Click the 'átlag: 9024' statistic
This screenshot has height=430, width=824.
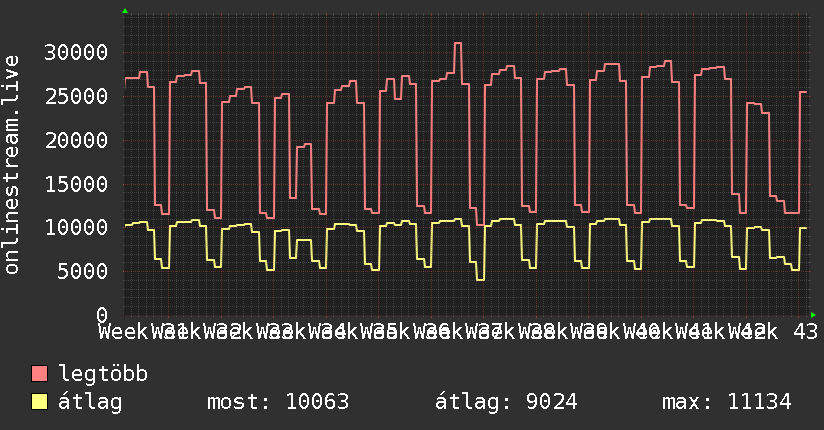click(x=506, y=402)
